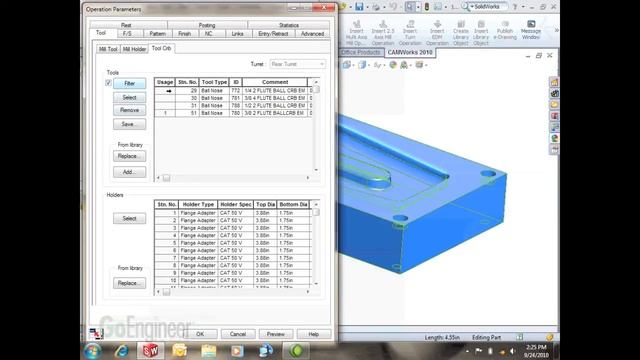The width and height of the screenshot is (640, 360).
Task: Click the Print icon in SolidWorks toolbar
Action: click(x=376, y=7)
